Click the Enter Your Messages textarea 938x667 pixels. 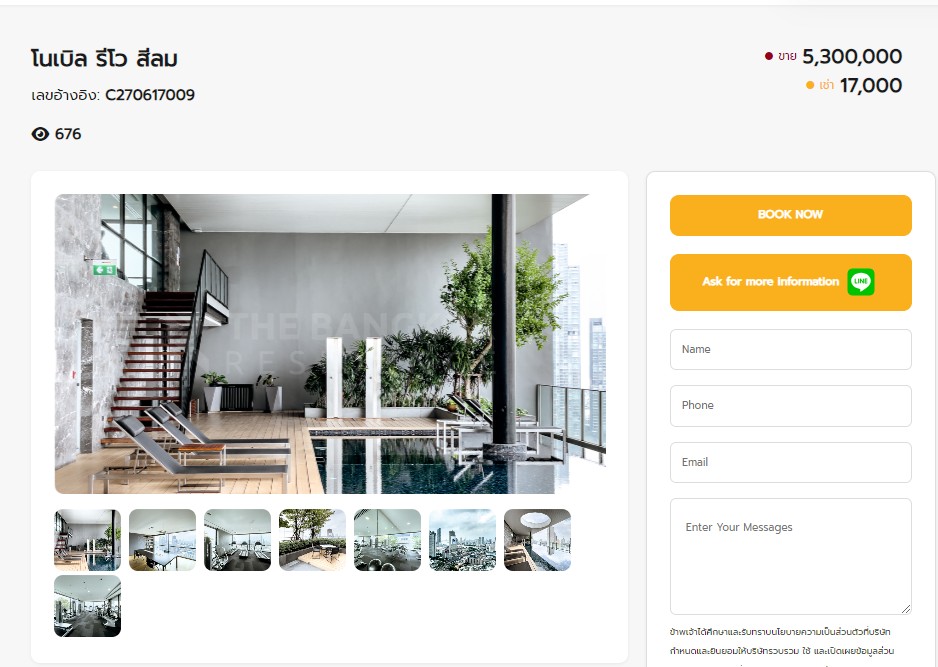coord(790,556)
